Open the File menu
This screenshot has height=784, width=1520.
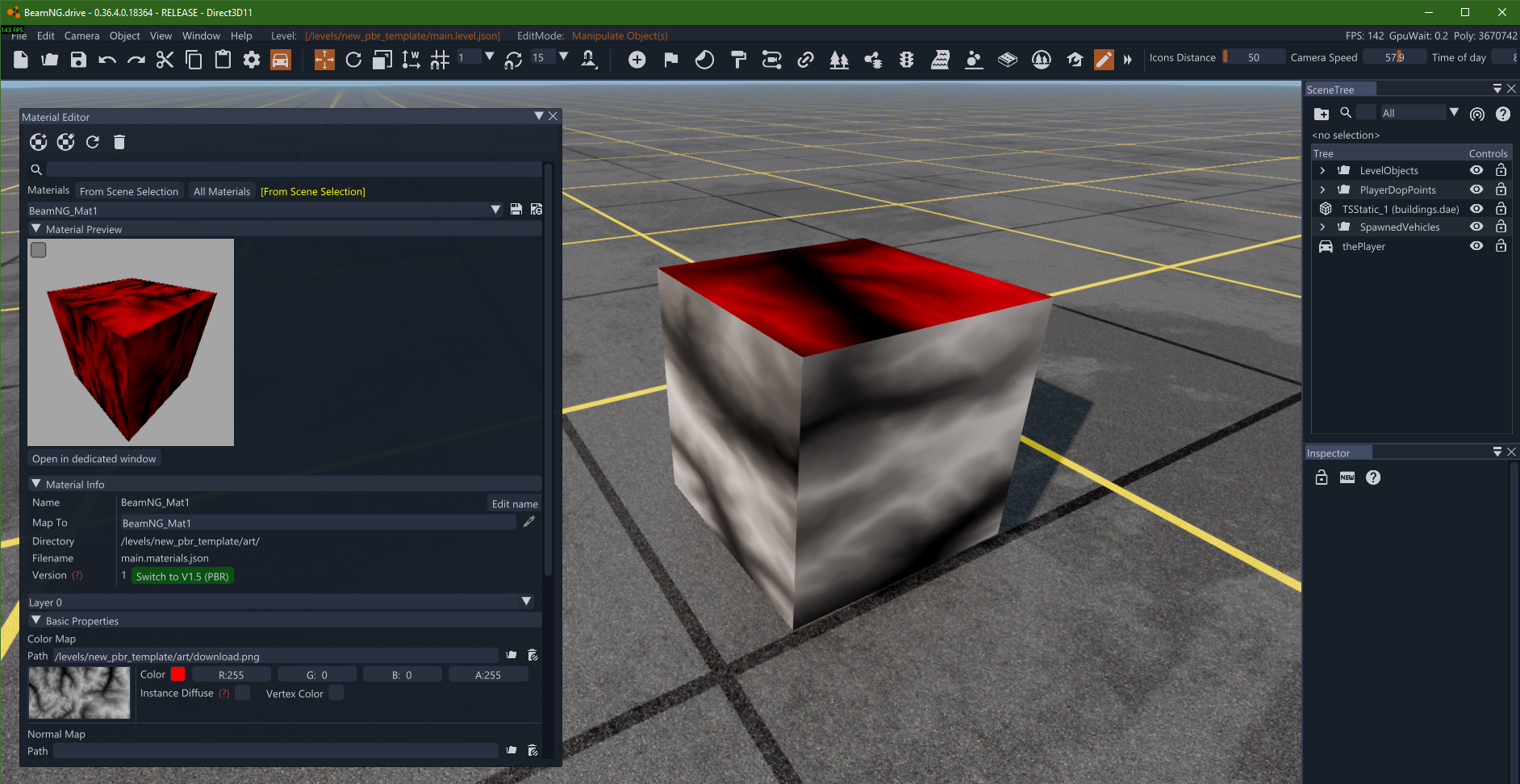click(19, 36)
